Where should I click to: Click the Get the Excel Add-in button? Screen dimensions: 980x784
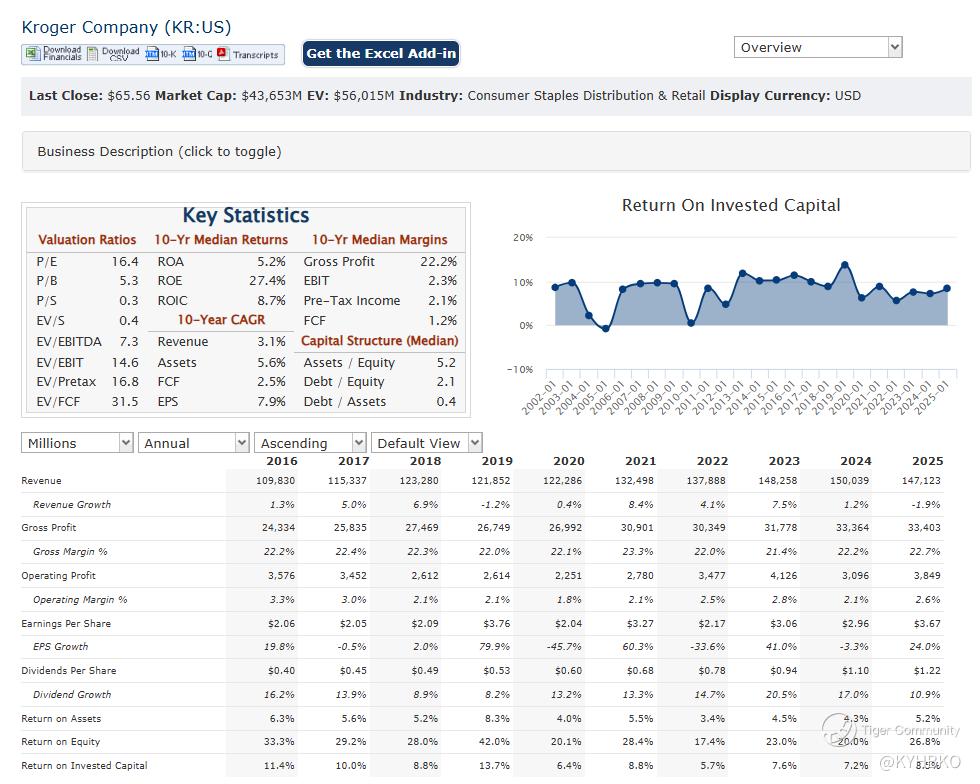tap(380, 54)
